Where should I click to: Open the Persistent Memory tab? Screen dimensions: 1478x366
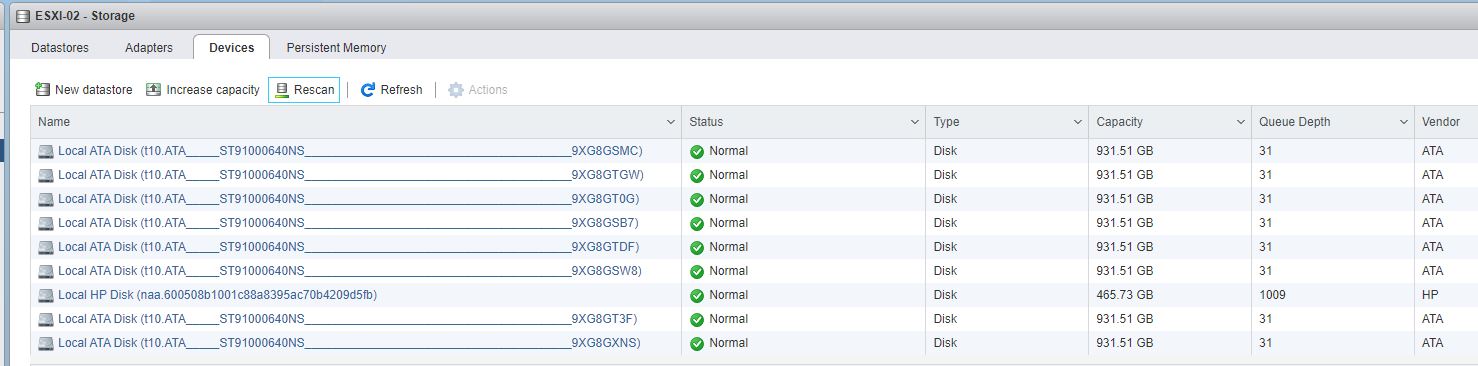[x=336, y=47]
